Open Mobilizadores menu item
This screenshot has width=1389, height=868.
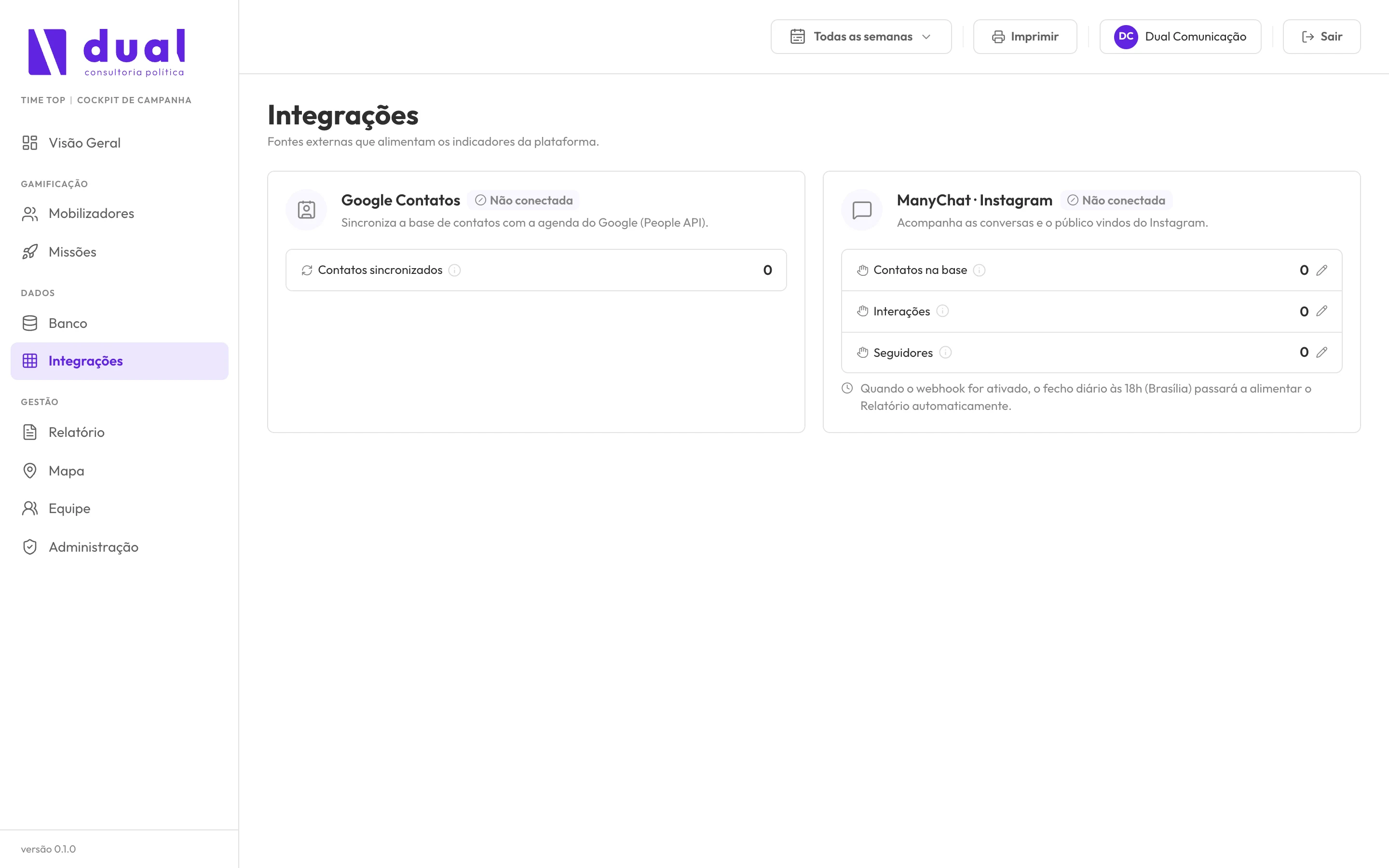coord(120,214)
